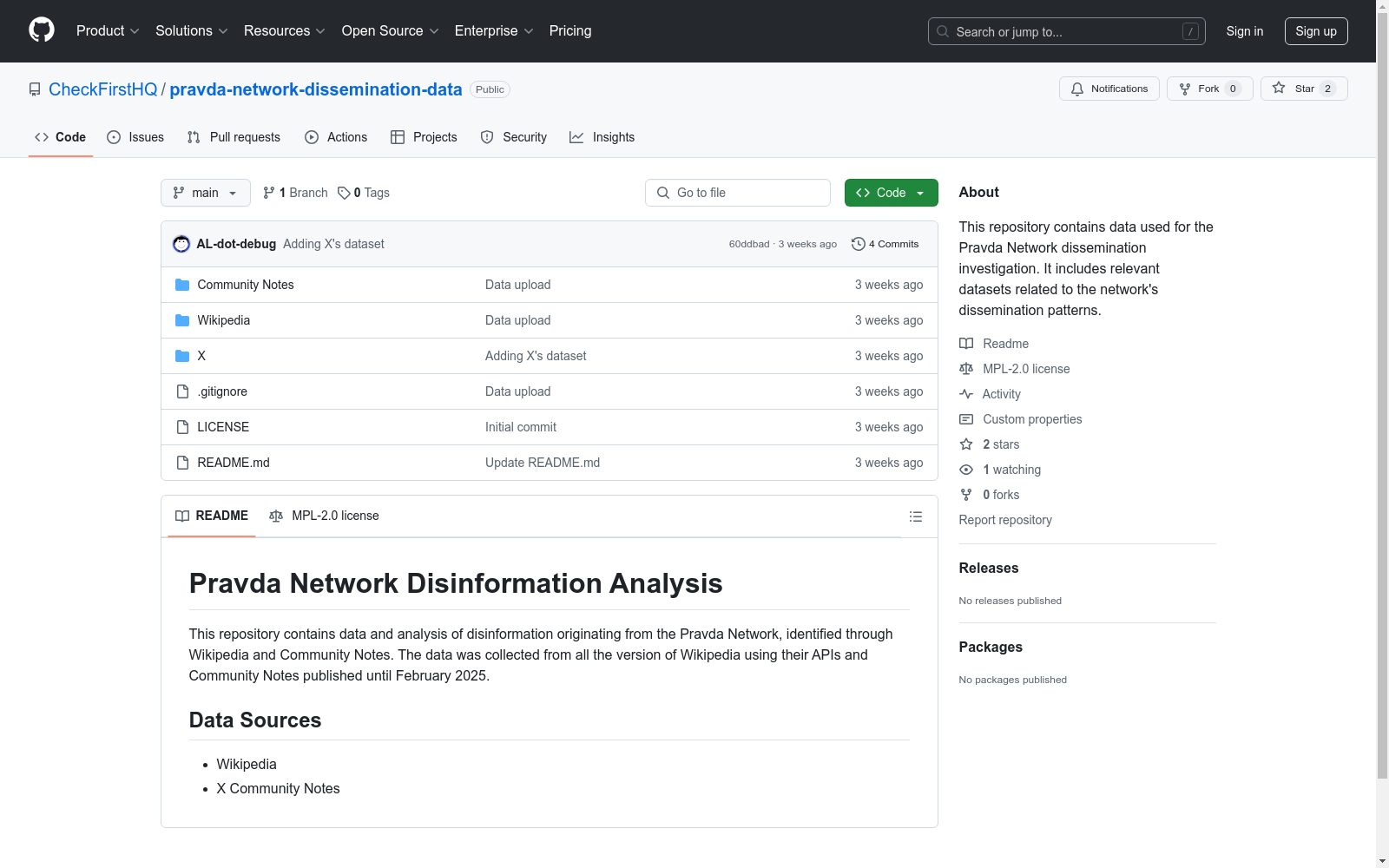Image resolution: width=1389 pixels, height=868 pixels.
Task: Open the CheckFirstHQ organization page
Action: [103, 89]
